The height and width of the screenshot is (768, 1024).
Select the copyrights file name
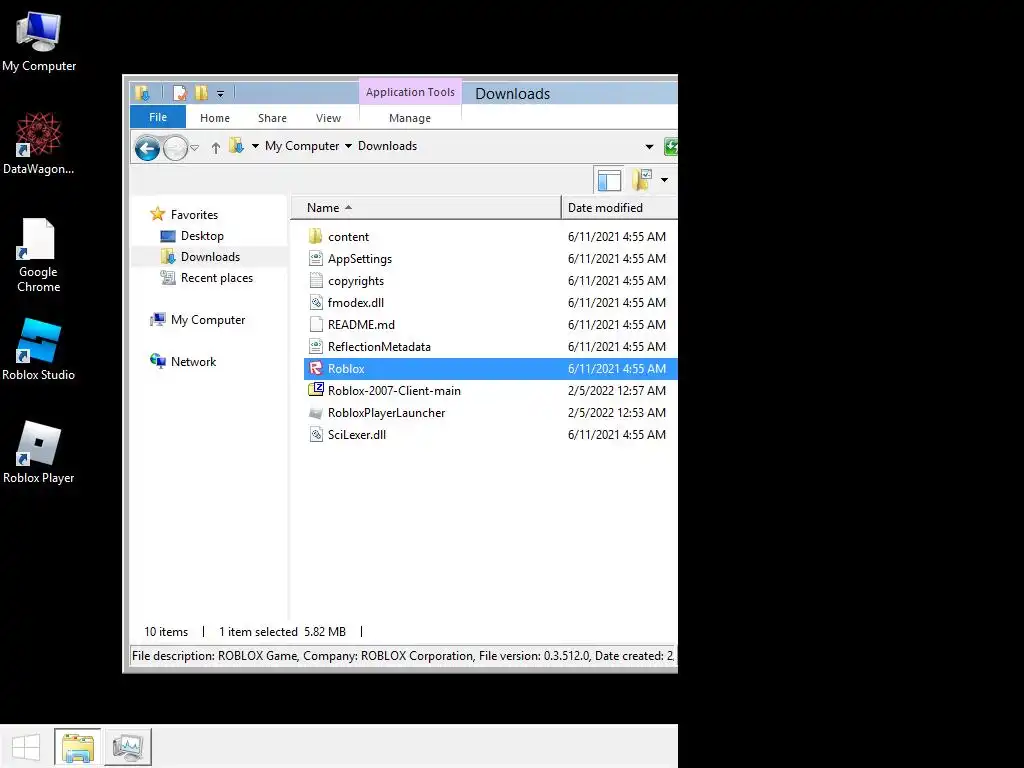pyautogui.click(x=356, y=281)
